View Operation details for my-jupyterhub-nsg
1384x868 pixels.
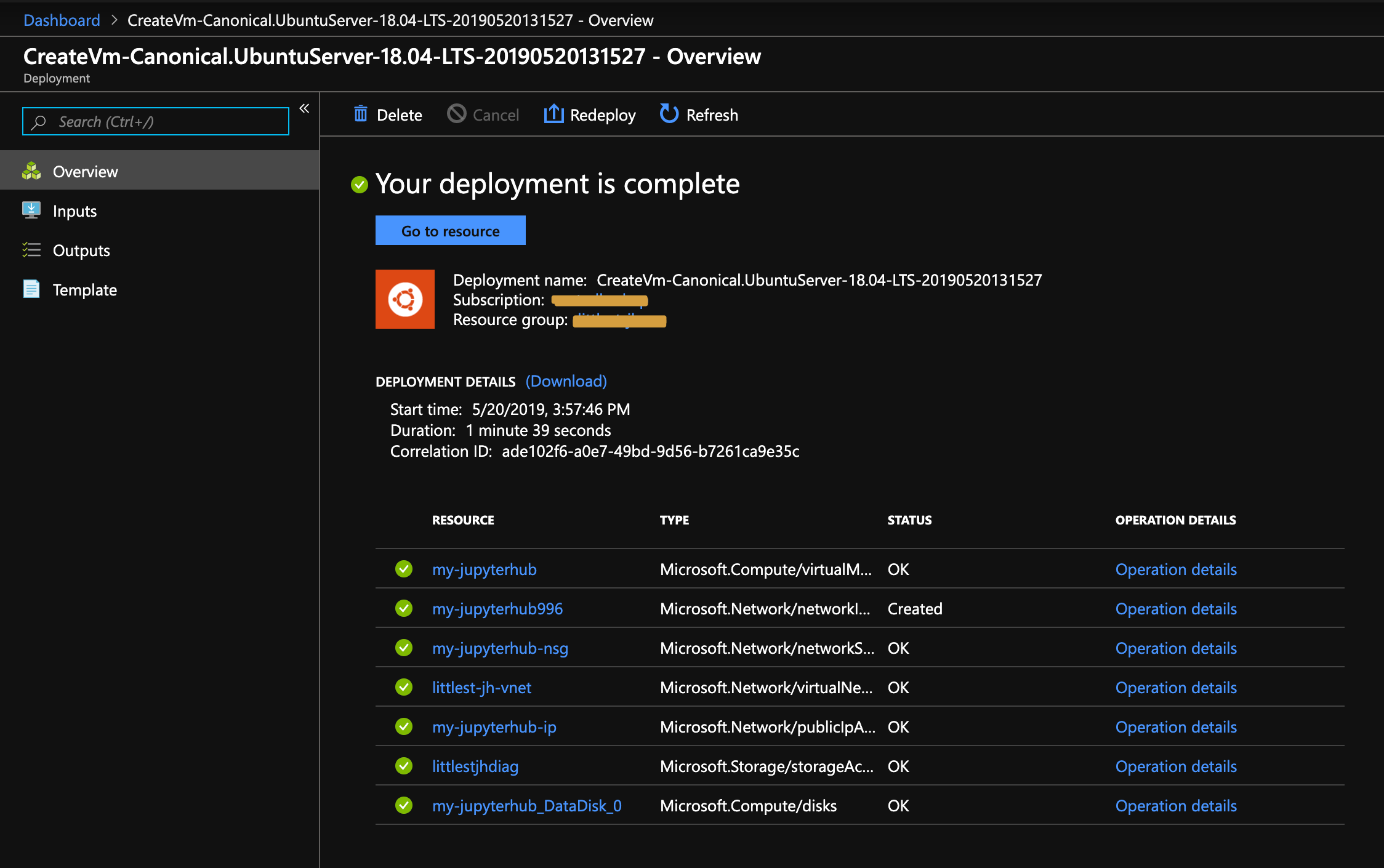tap(1175, 648)
